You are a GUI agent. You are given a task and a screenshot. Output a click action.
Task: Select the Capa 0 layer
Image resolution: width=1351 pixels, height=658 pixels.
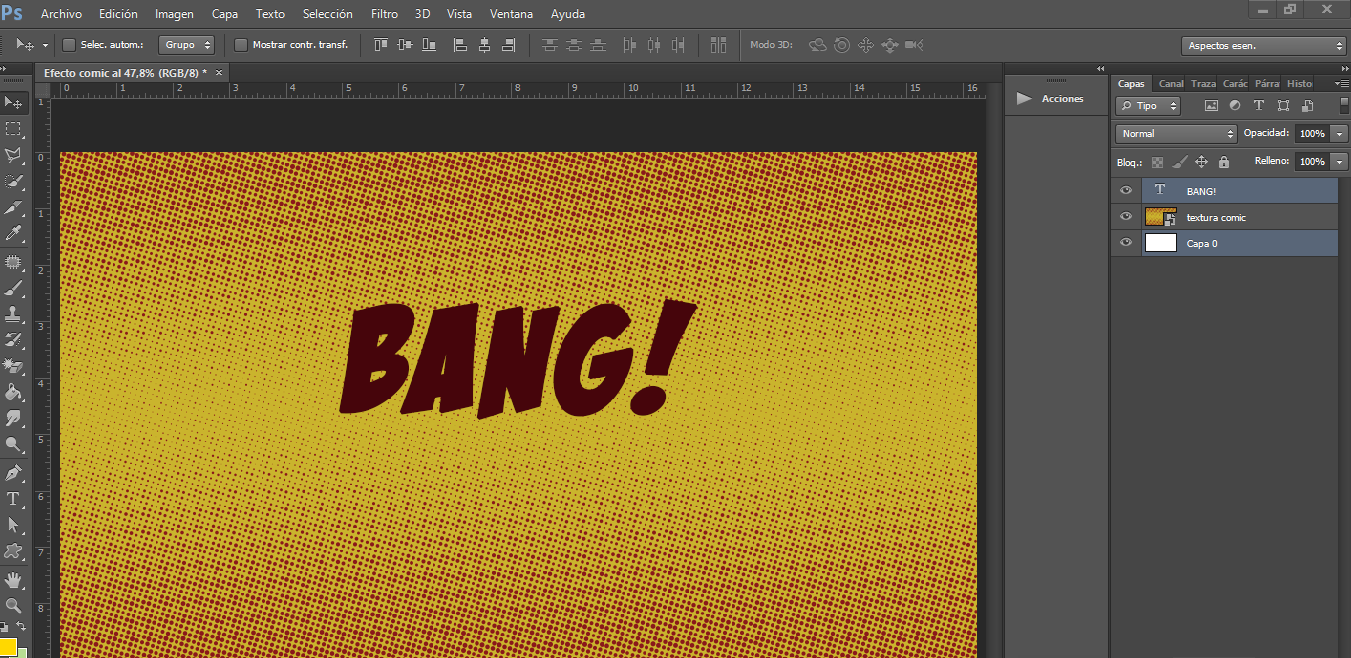click(x=1240, y=243)
